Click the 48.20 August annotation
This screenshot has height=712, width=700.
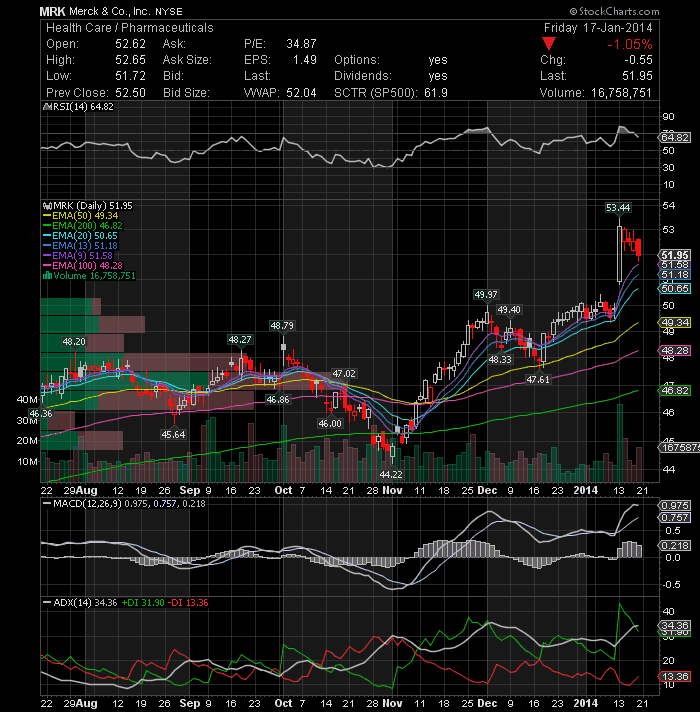[x=74, y=341]
